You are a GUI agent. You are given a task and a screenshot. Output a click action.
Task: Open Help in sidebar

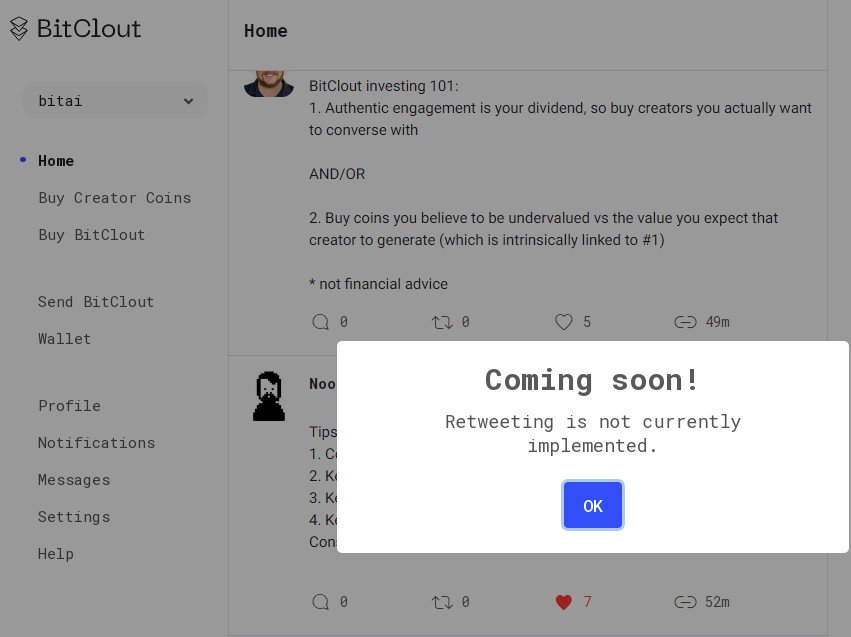click(x=56, y=554)
